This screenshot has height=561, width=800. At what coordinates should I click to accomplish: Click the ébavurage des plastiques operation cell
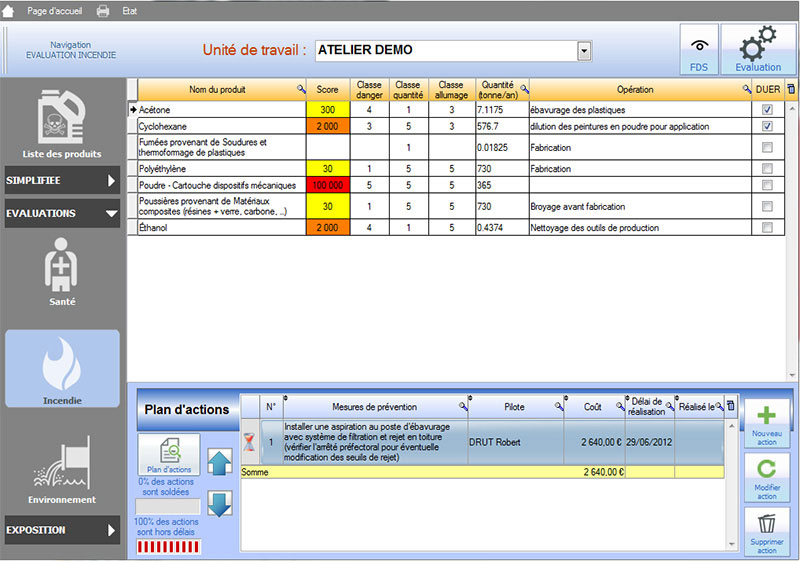point(640,110)
